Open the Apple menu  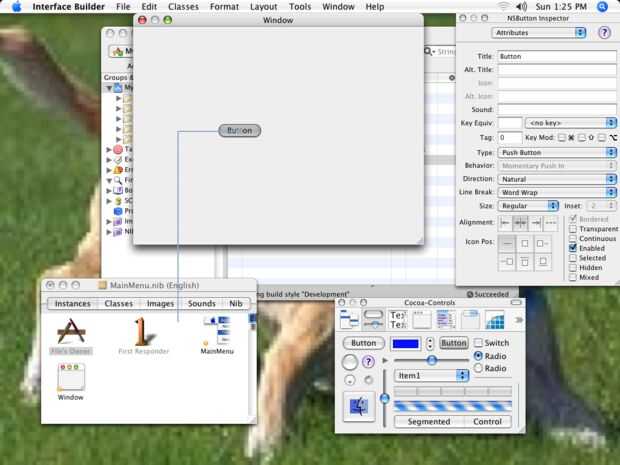click(x=16, y=6)
